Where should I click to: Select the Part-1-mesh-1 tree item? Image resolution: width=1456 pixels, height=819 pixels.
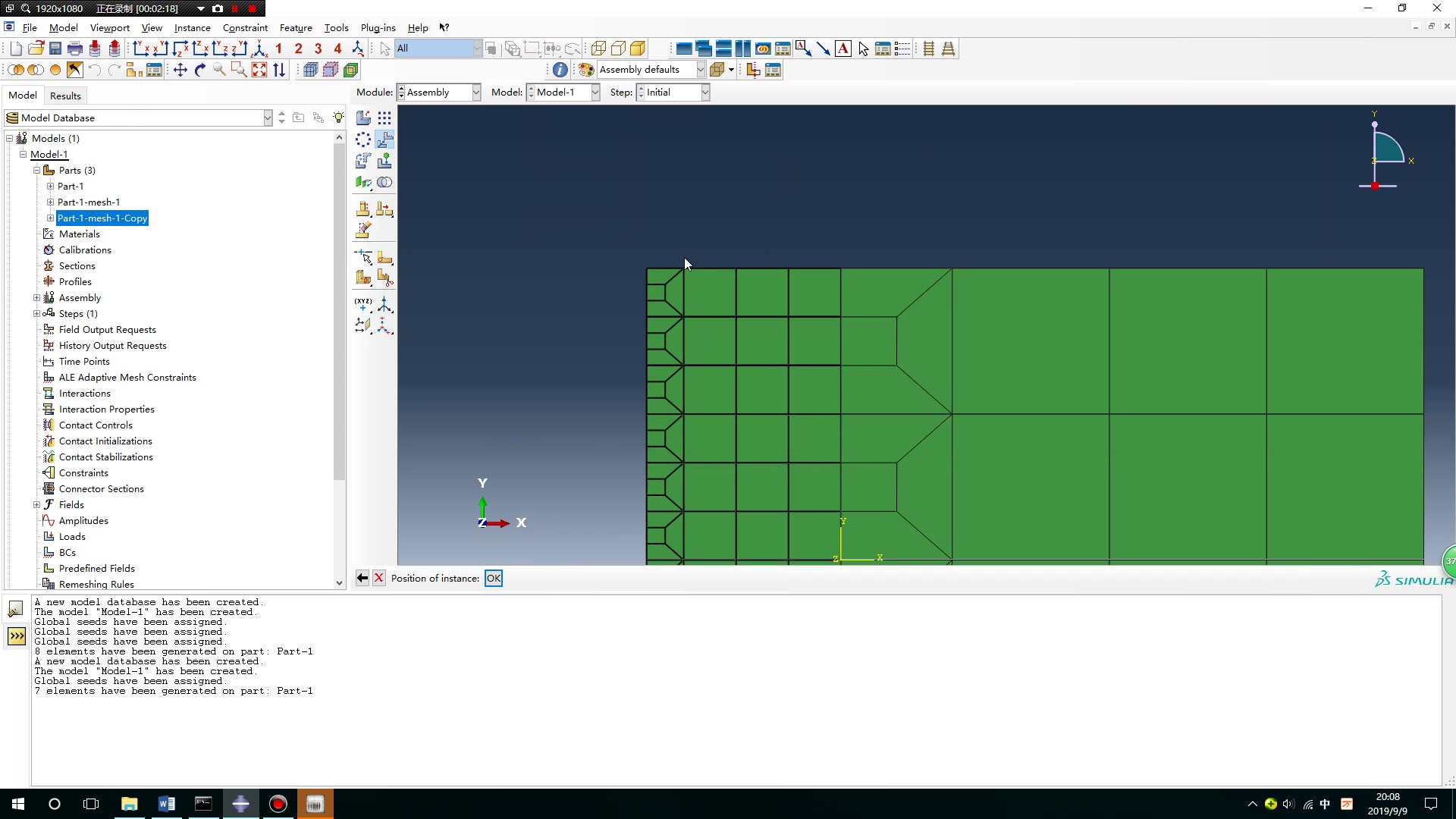coord(88,201)
